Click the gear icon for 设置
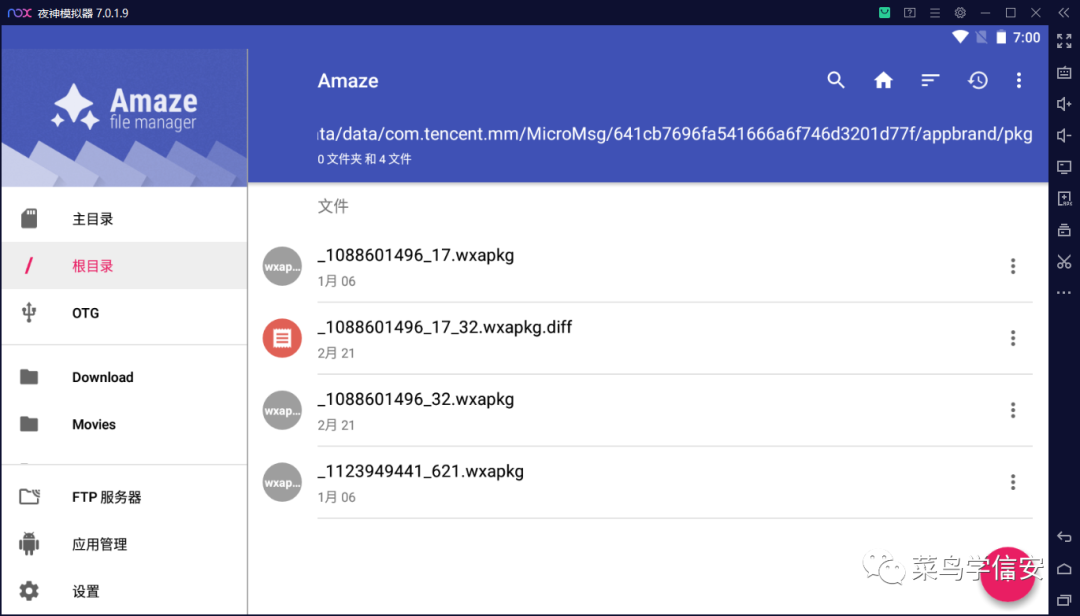The image size is (1080, 616). click(x=29, y=591)
